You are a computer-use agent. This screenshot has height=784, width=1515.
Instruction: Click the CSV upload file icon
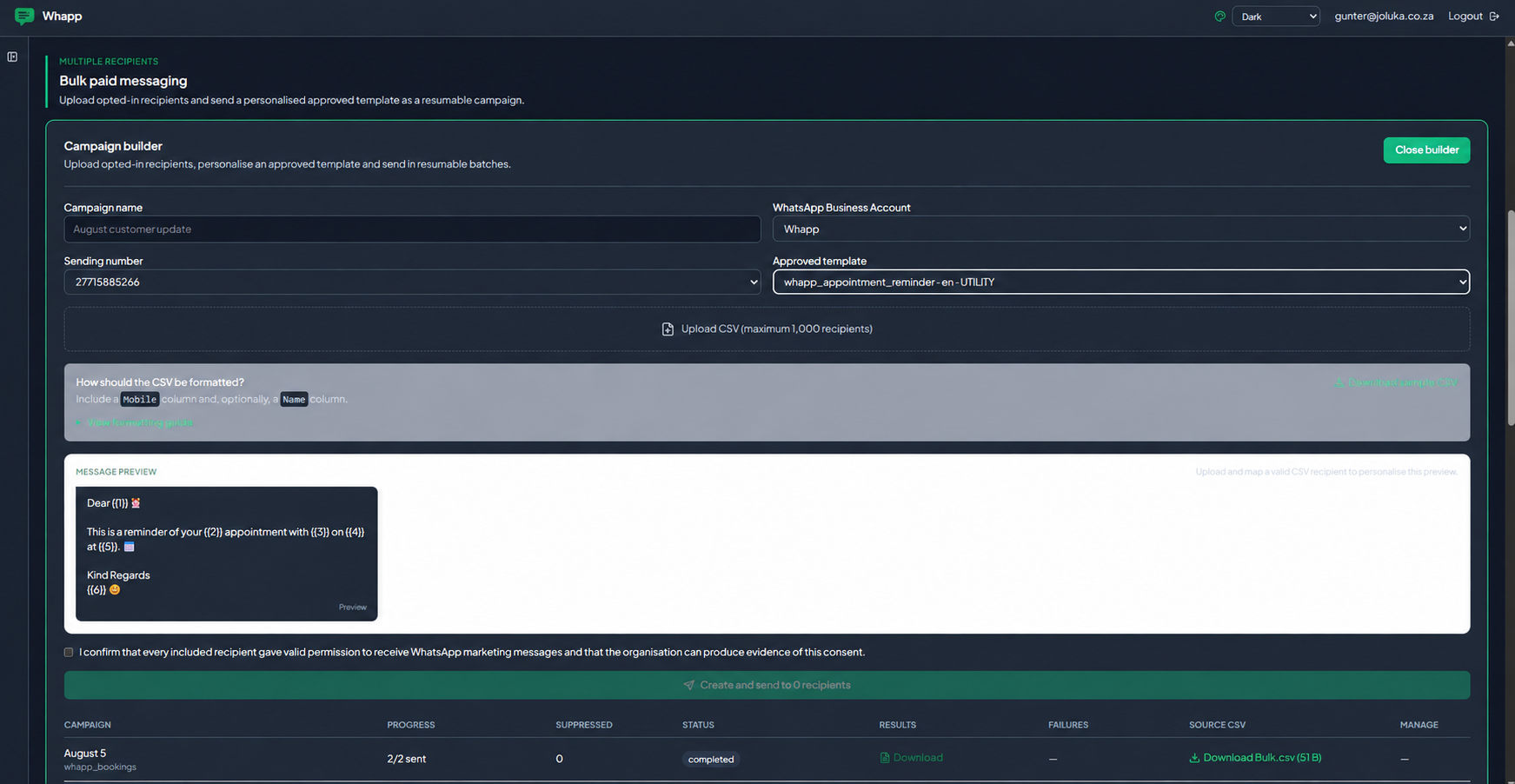click(x=668, y=329)
